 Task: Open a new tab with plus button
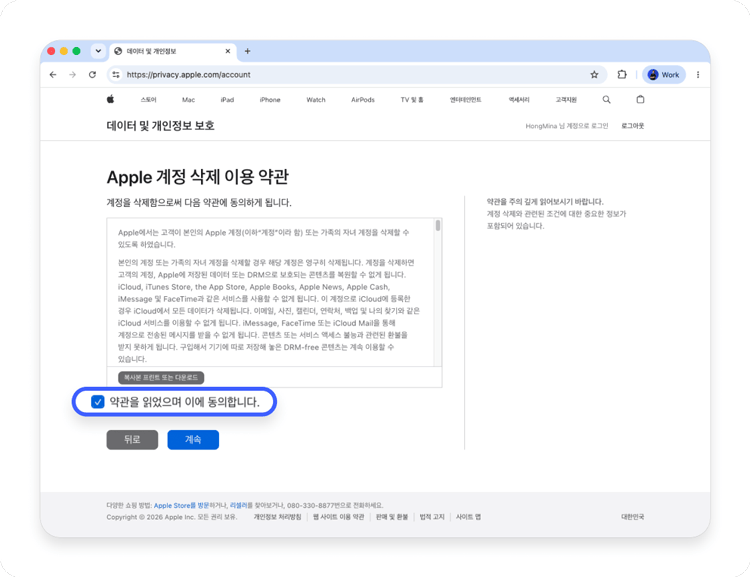coord(247,51)
